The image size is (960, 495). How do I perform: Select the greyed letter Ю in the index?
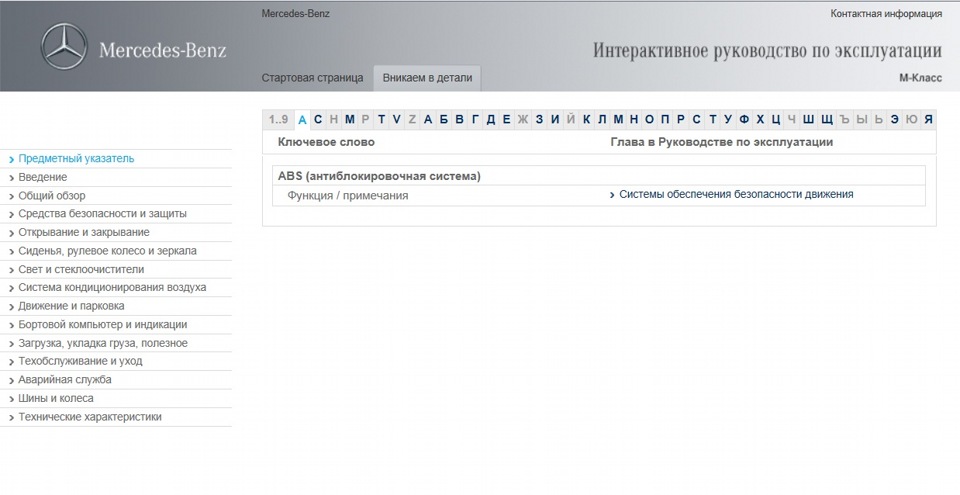pos(911,119)
